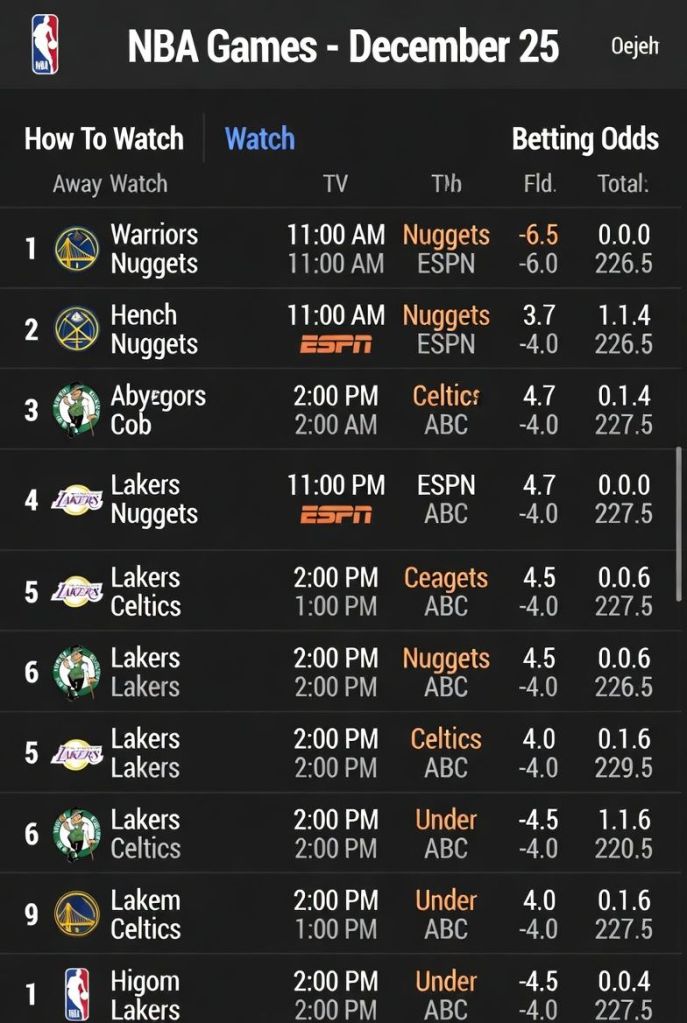
Task: Select the Betting Odds tab
Action: click(585, 139)
